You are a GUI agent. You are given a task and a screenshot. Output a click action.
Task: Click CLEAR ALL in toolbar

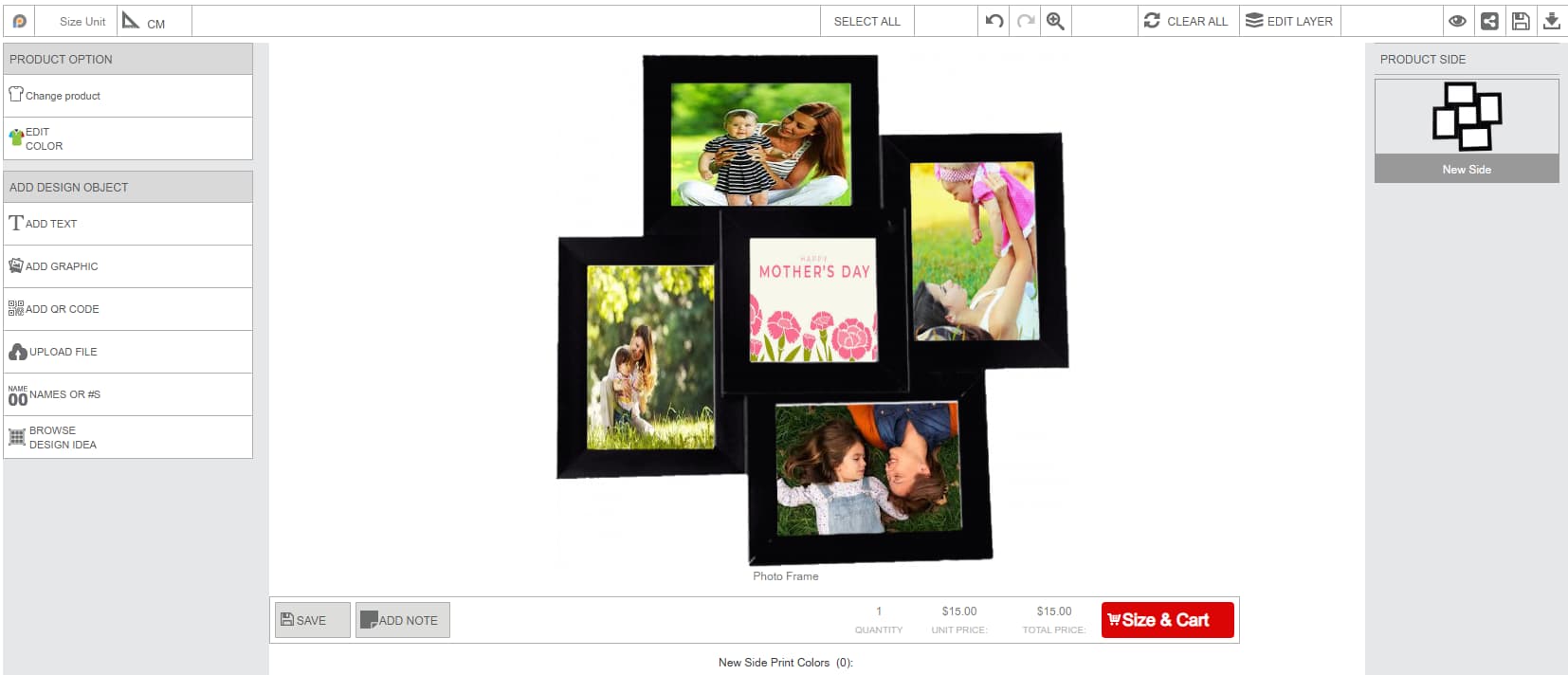1186,21
